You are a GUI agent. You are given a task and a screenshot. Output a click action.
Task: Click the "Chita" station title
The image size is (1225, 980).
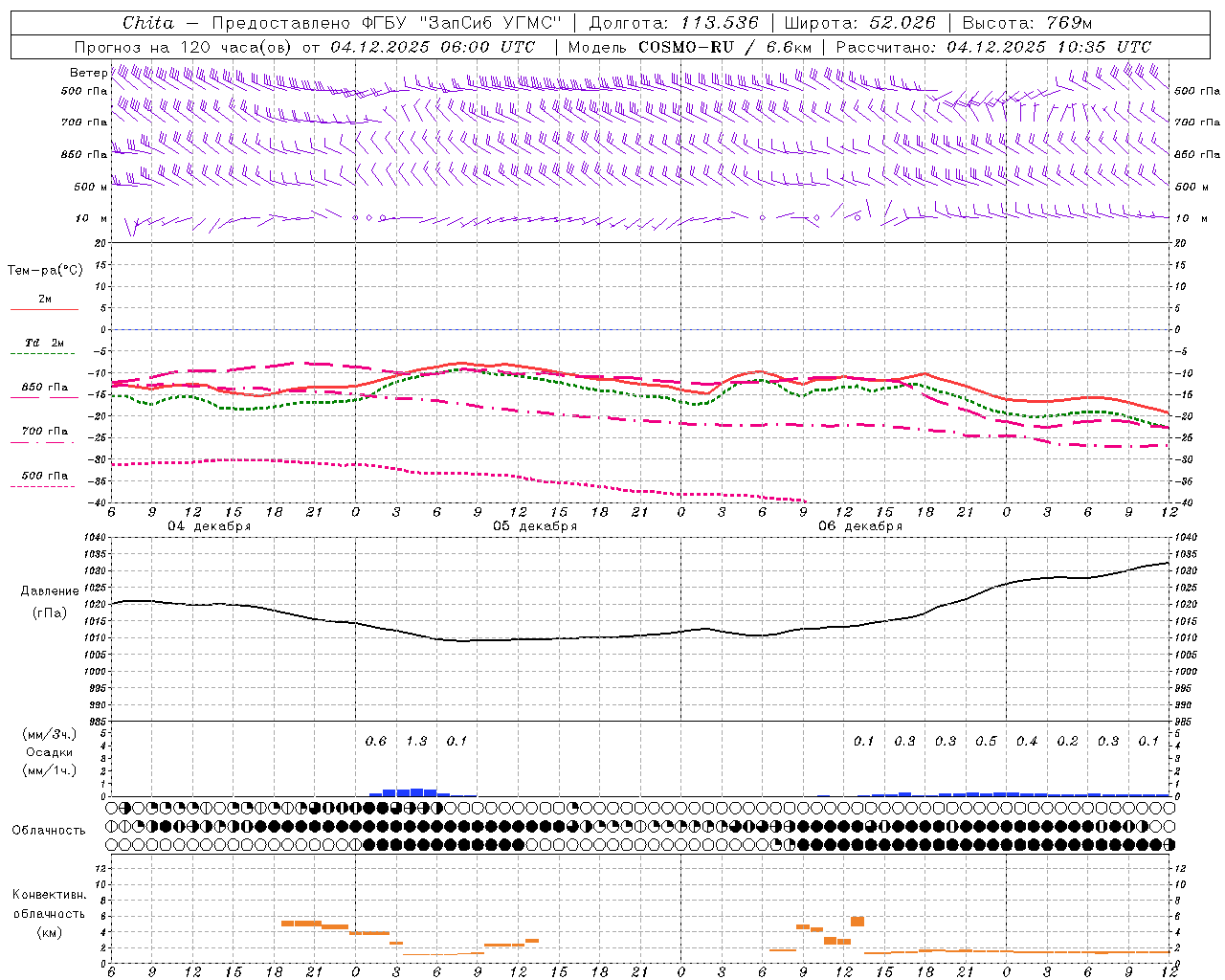tap(148, 23)
